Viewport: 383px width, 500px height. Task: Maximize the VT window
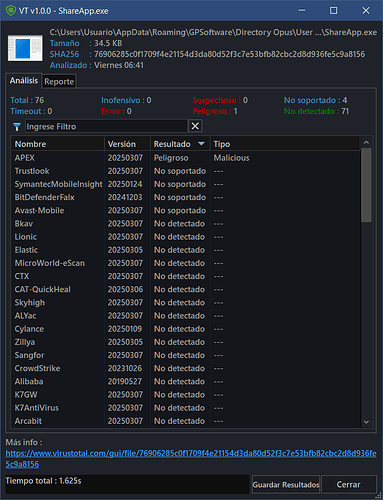coord(333,11)
